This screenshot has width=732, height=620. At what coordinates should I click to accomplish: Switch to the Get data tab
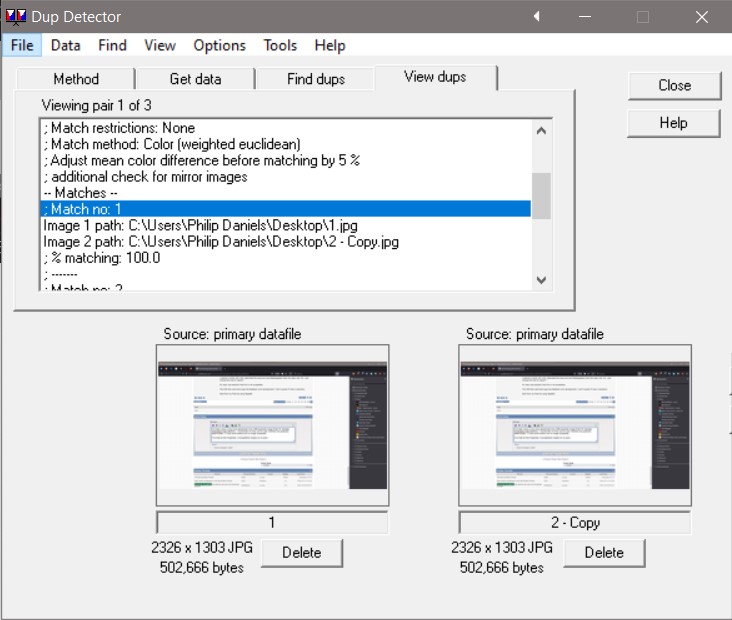coord(196,79)
